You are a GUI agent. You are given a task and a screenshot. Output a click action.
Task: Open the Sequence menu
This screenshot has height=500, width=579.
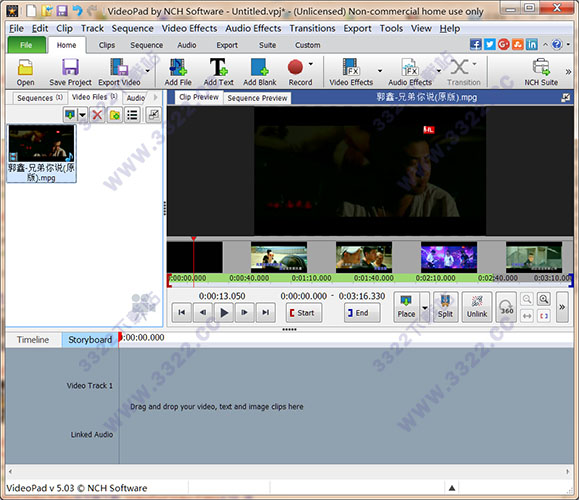[132, 28]
